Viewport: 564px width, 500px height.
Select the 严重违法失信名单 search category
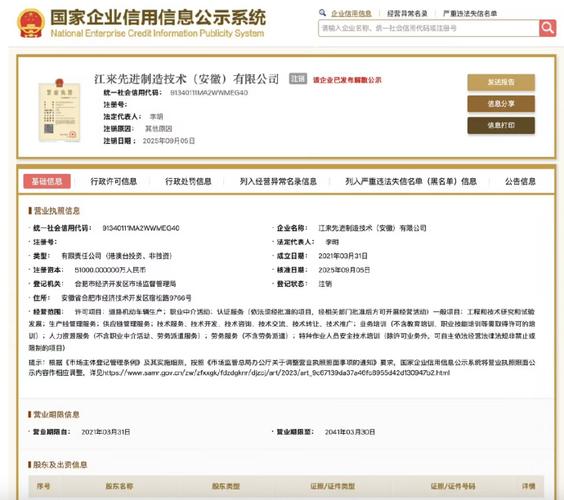tap(470, 14)
